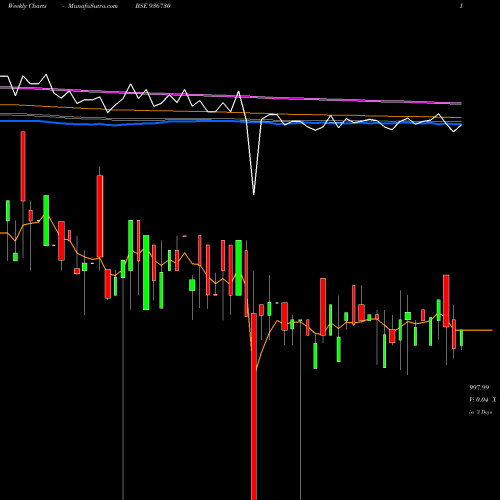Viewport: 500px width, 500px height.
Task: Click the 'in 3 Days' text
Action: pos(480,412)
